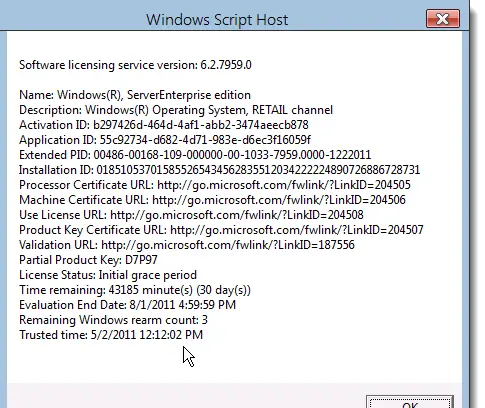Click the Time remaining 43185 minute(s) line
Viewport: 485px width, 408px height.
135,290
